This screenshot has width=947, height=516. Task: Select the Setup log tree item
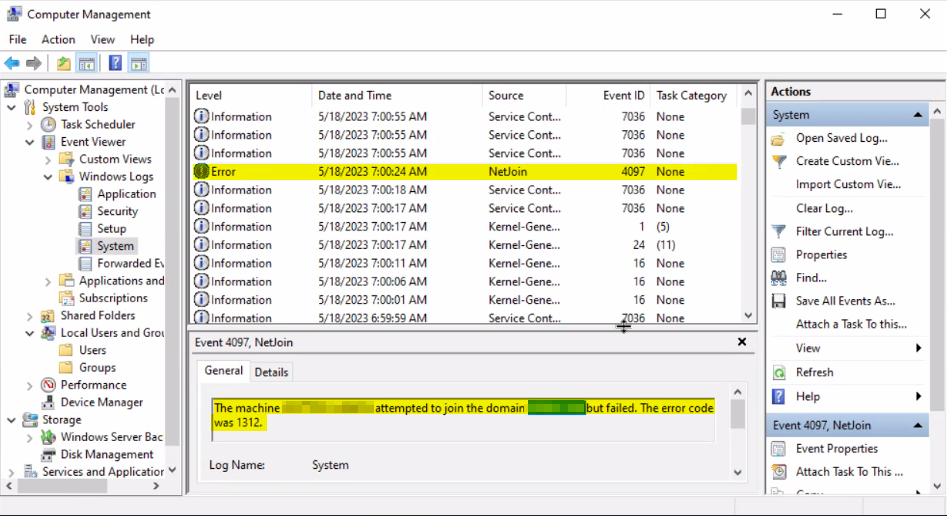coord(111,229)
